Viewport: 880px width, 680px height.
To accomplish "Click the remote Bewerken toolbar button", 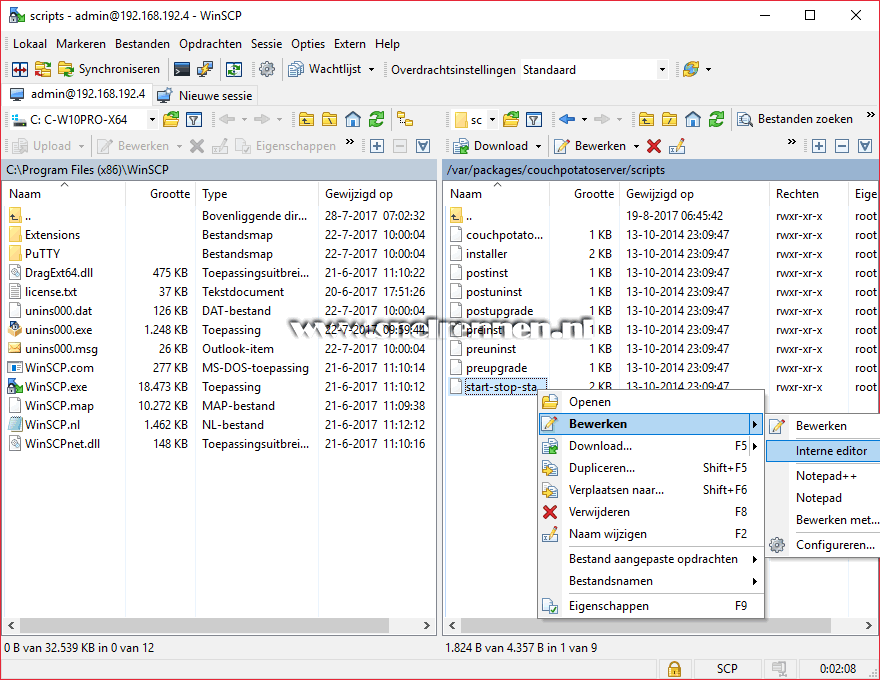I will pos(590,146).
